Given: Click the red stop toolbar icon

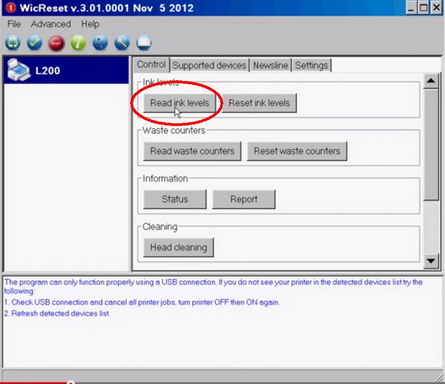Looking at the screenshot, I should [x=56, y=43].
